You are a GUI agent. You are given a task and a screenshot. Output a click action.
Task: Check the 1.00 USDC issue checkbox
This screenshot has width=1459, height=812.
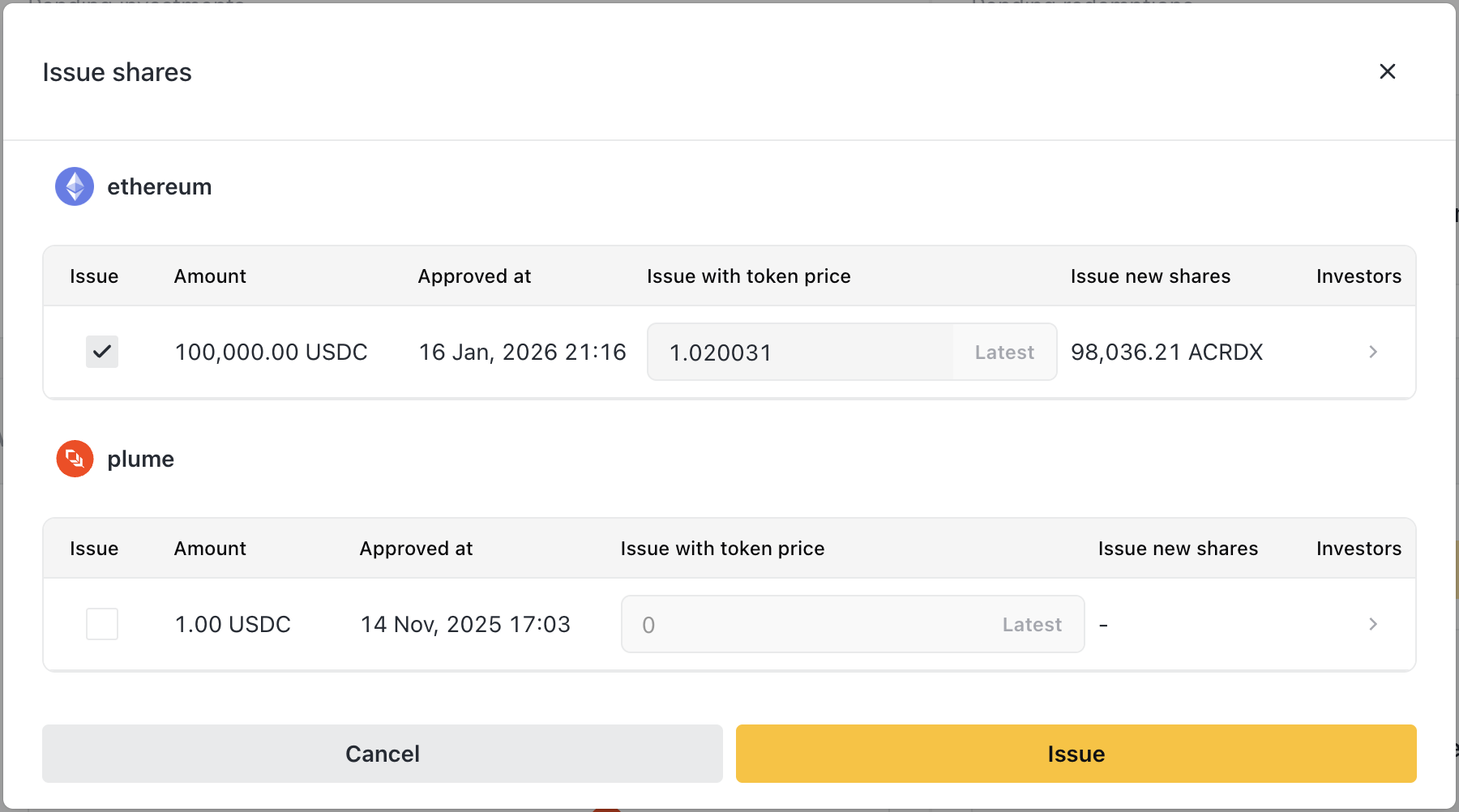[x=102, y=624]
